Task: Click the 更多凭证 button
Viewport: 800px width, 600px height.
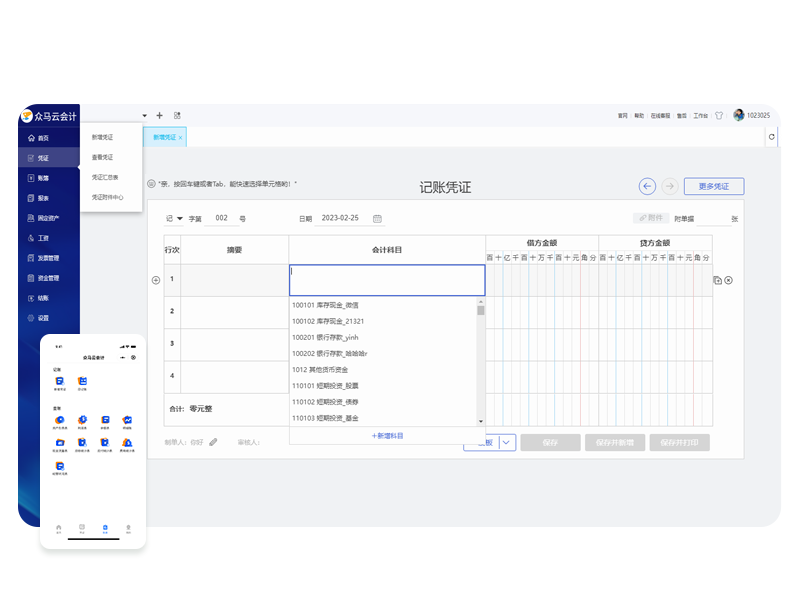Action: pyautogui.click(x=714, y=186)
